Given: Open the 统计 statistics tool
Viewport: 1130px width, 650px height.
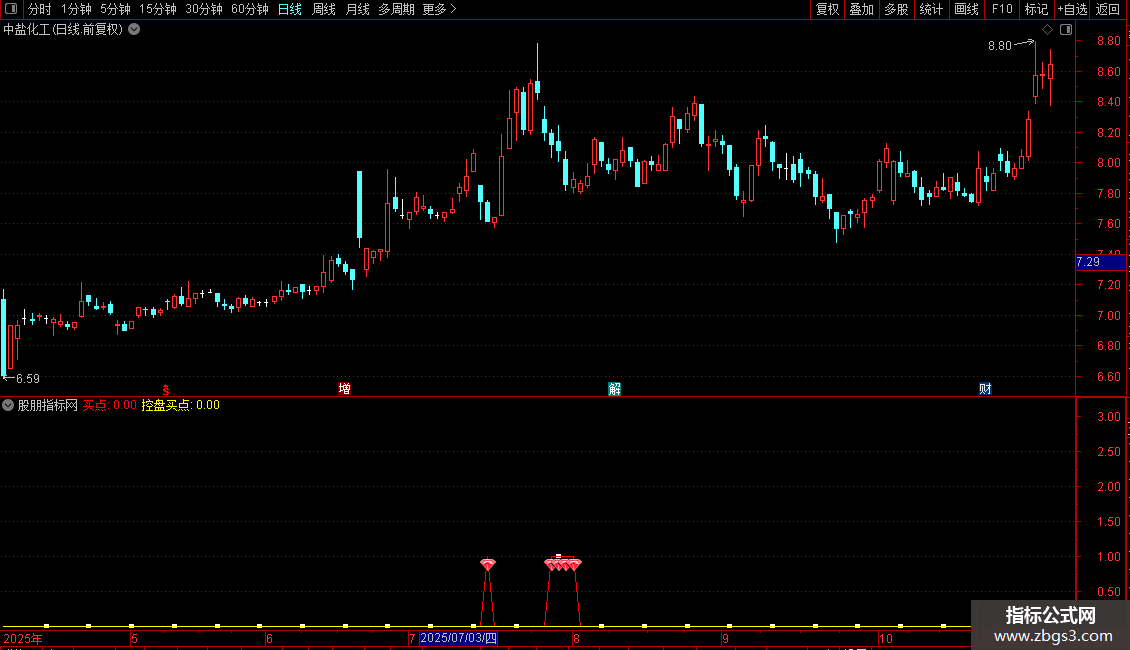Looking at the screenshot, I should [931, 9].
